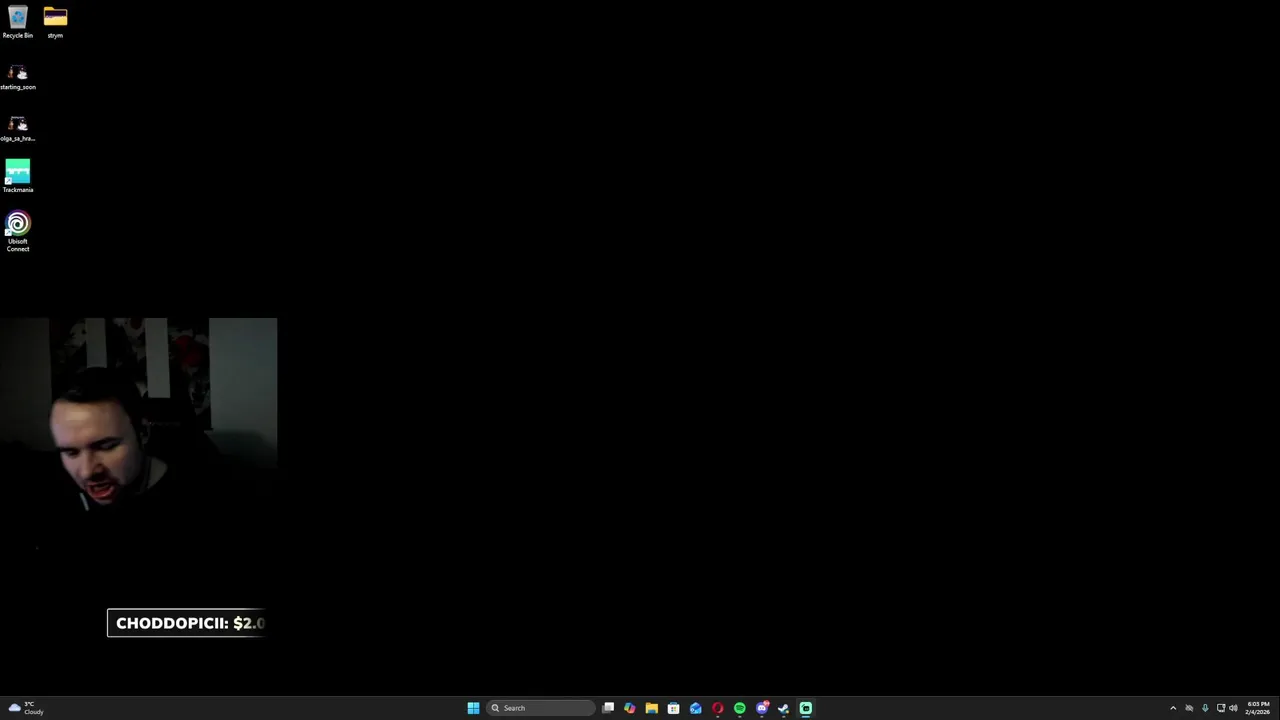Open the weather widget showing Cloudy

pyautogui.click(x=26, y=708)
